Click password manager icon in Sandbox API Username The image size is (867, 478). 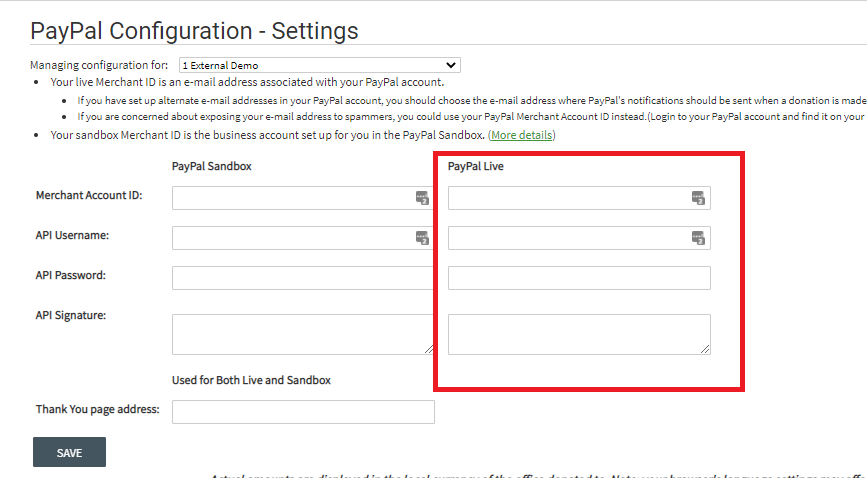(x=422, y=238)
